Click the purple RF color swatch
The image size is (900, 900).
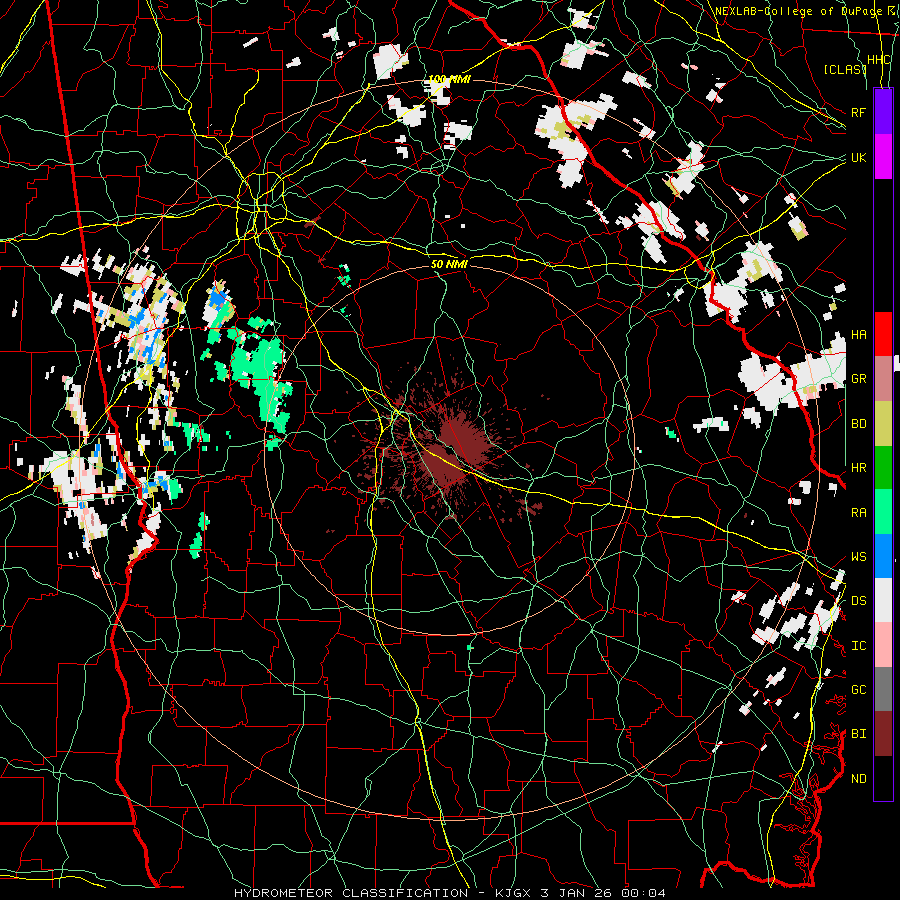(883, 112)
